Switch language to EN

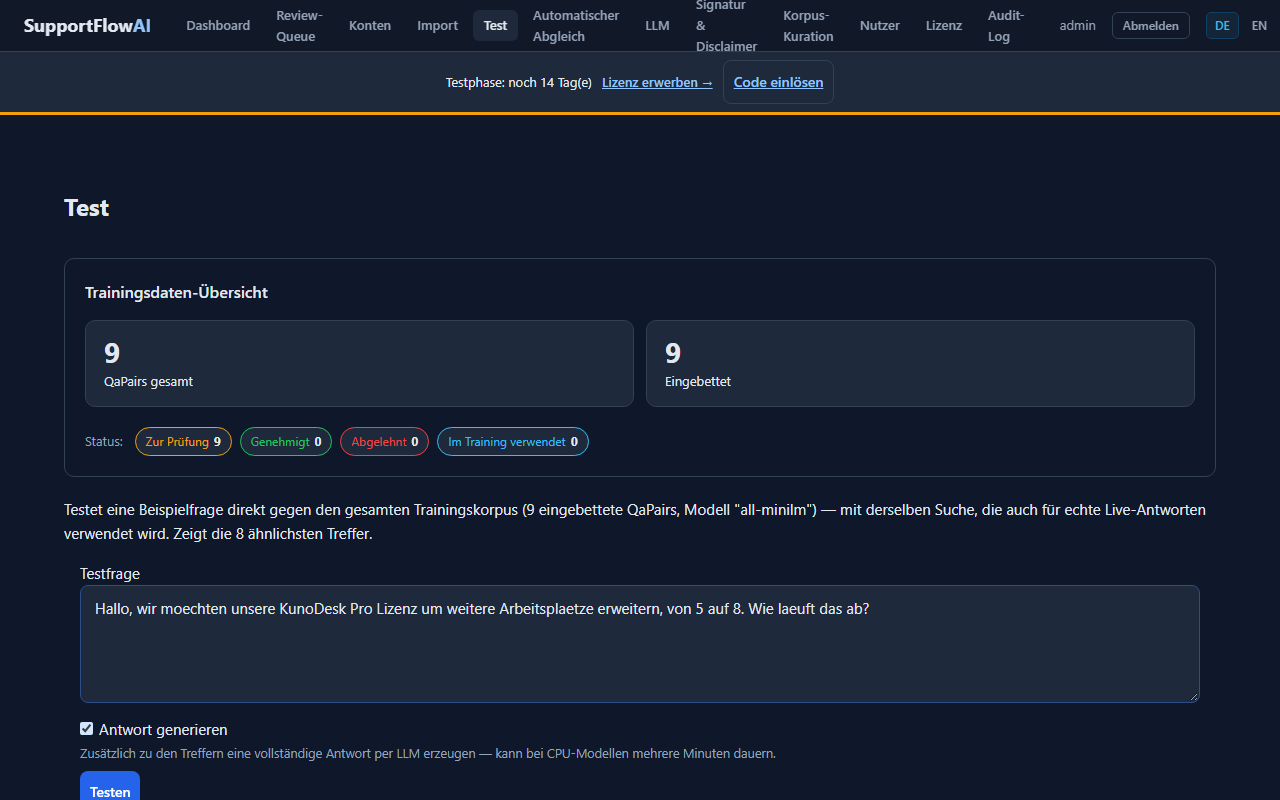point(1259,26)
